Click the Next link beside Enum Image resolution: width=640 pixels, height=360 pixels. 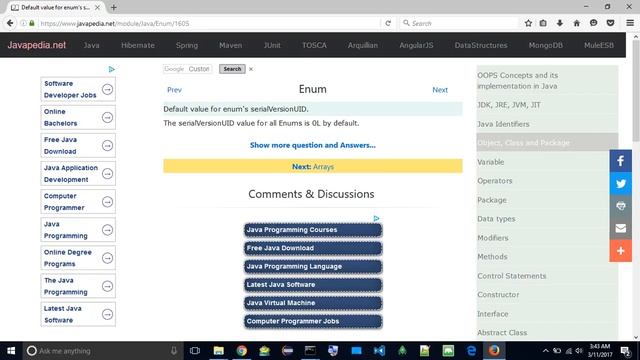coord(440,90)
